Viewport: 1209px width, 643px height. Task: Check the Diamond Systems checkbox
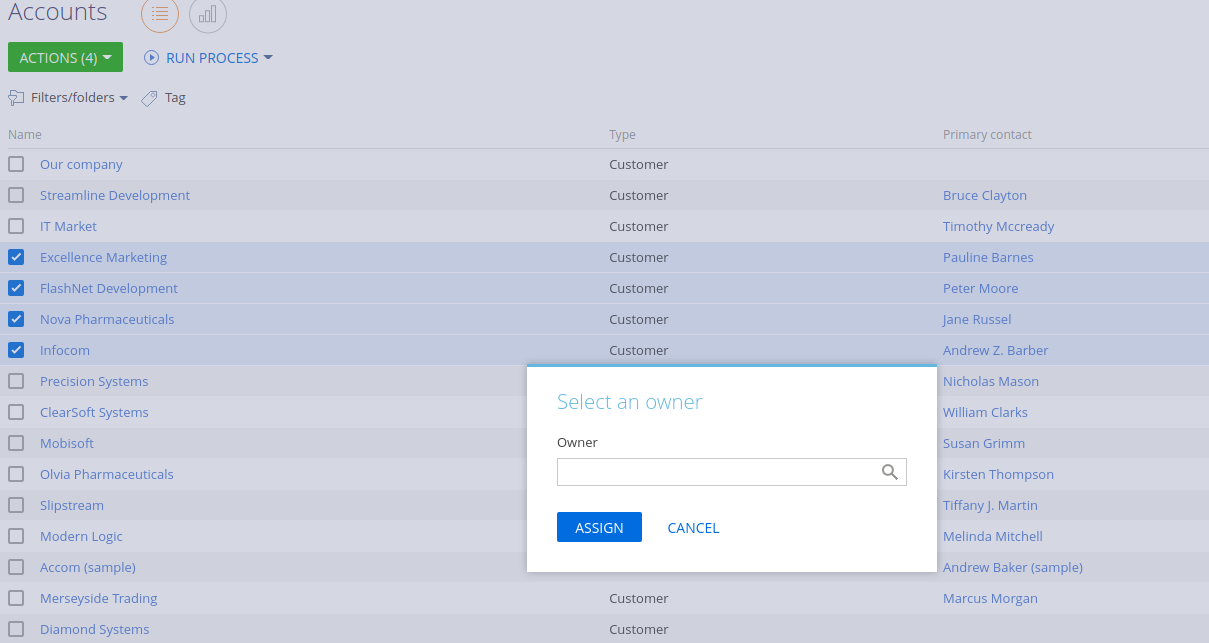pos(16,629)
